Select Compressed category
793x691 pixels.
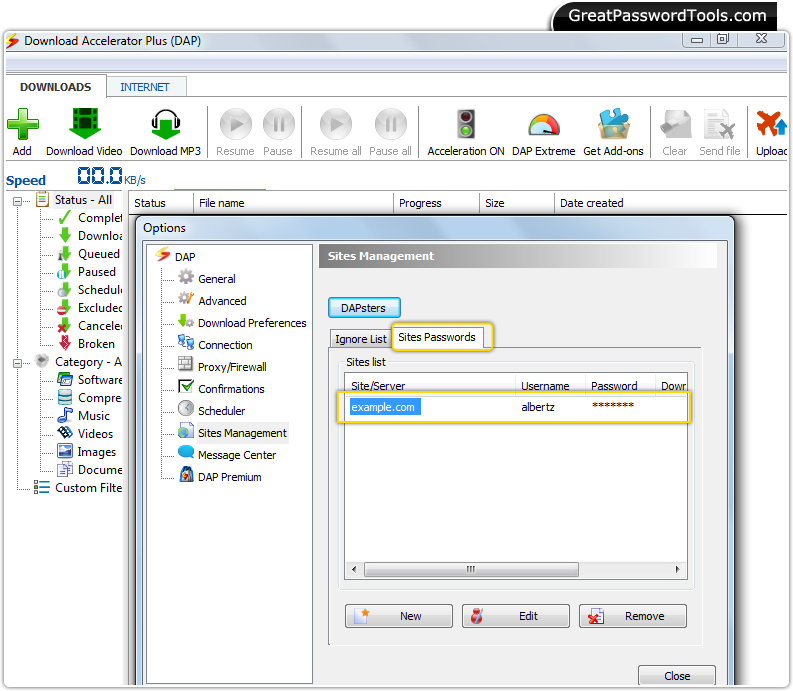click(x=90, y=398)
